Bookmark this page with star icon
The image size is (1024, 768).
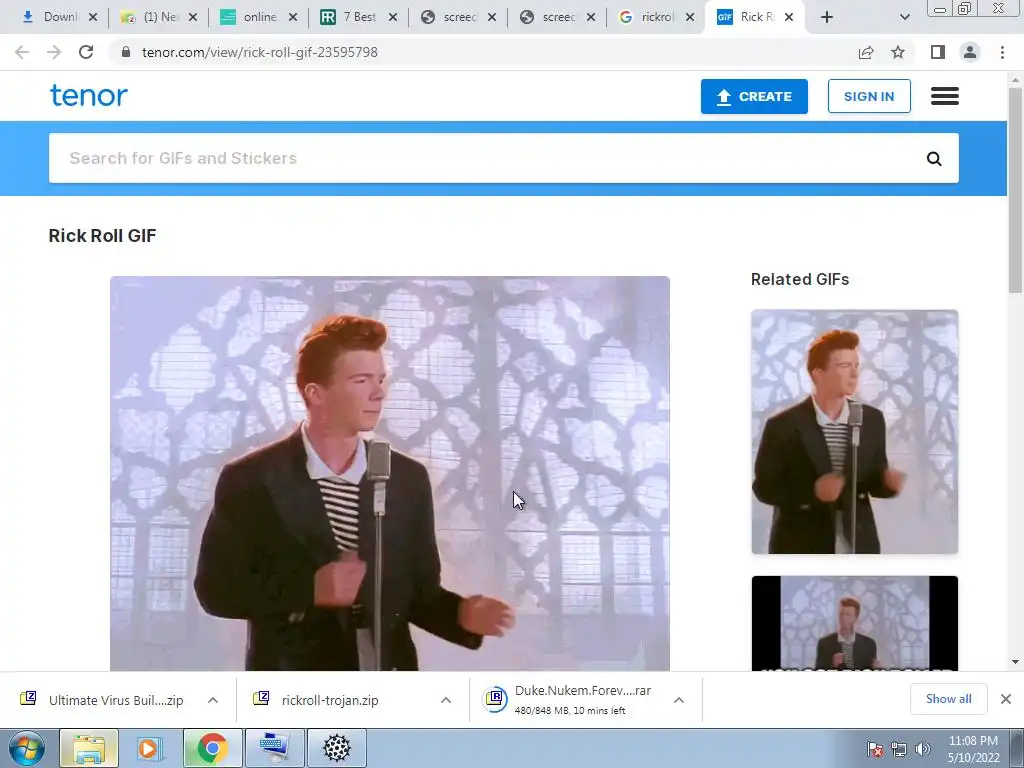tap(898, 52)
